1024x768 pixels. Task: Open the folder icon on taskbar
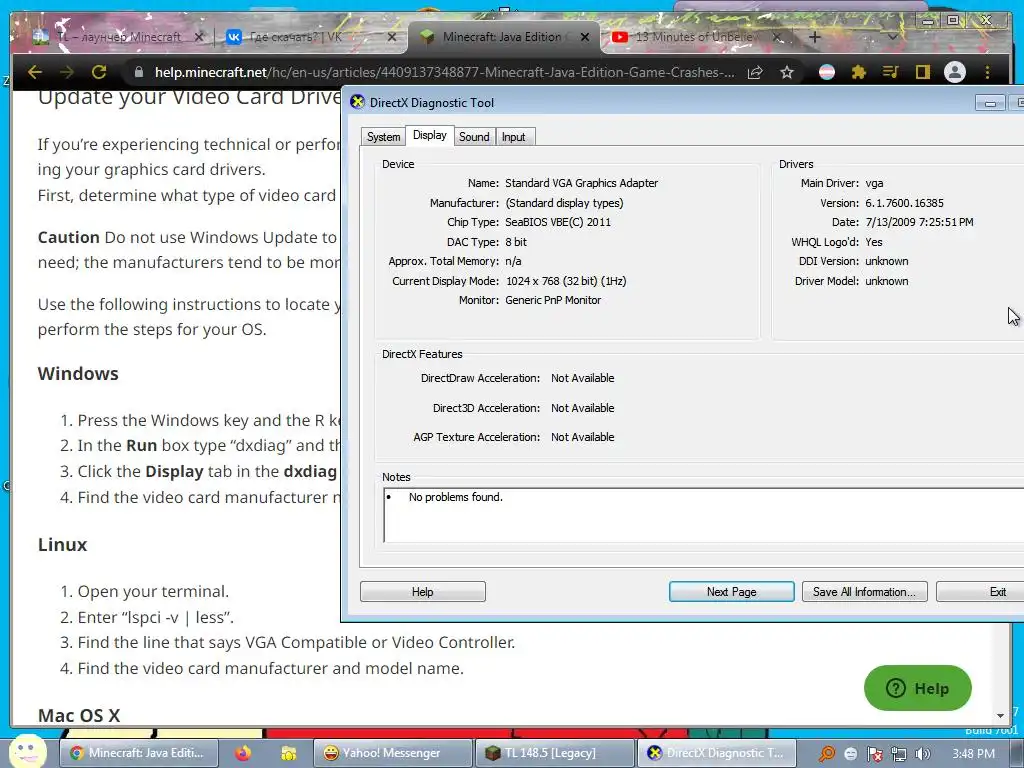point(288,754)
